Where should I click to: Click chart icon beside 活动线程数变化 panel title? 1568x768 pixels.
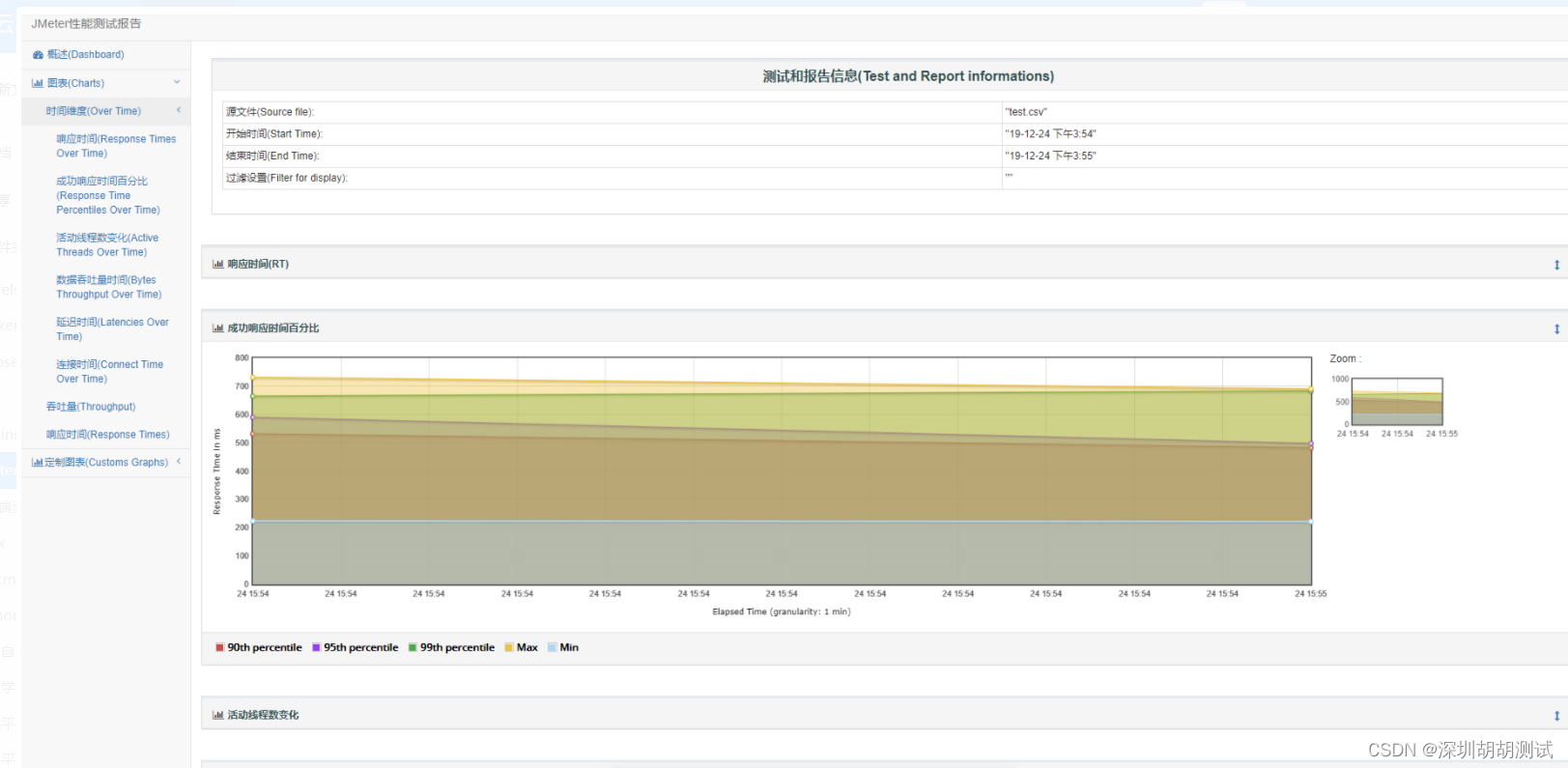[218, 715]
